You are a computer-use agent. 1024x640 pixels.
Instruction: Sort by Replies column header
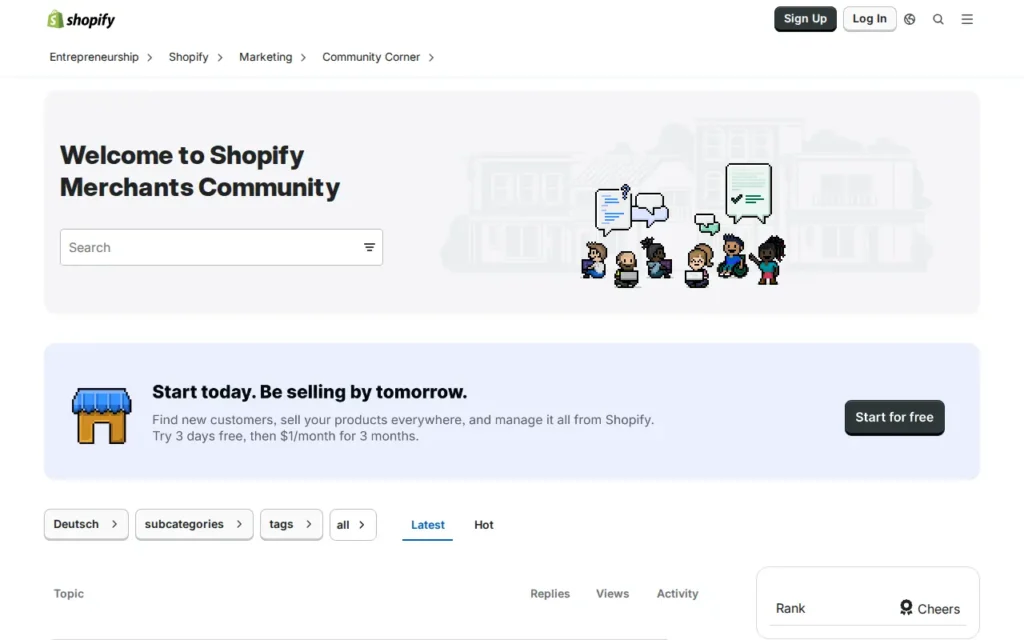(x=550, y=594)
